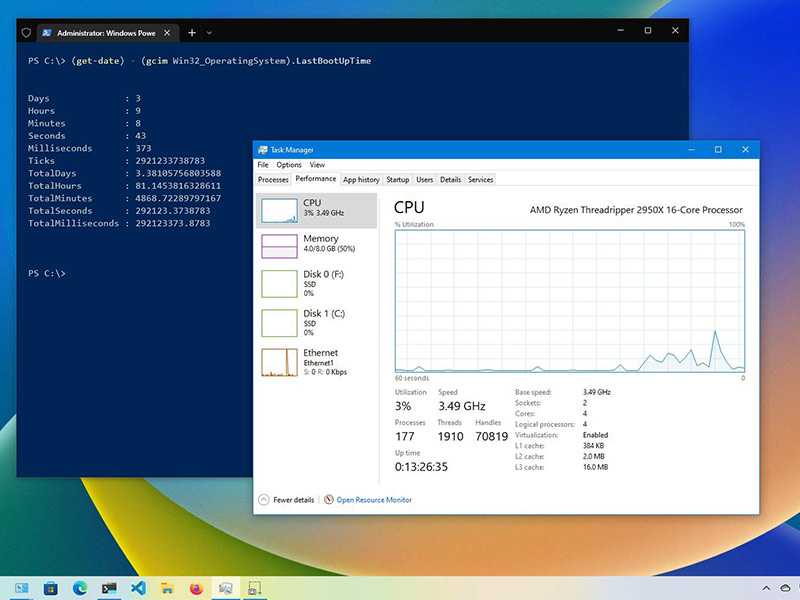The width and height of the screenshot is (800, 600).
Task: Open the Services tab
Action: click(x=481, y=180)
